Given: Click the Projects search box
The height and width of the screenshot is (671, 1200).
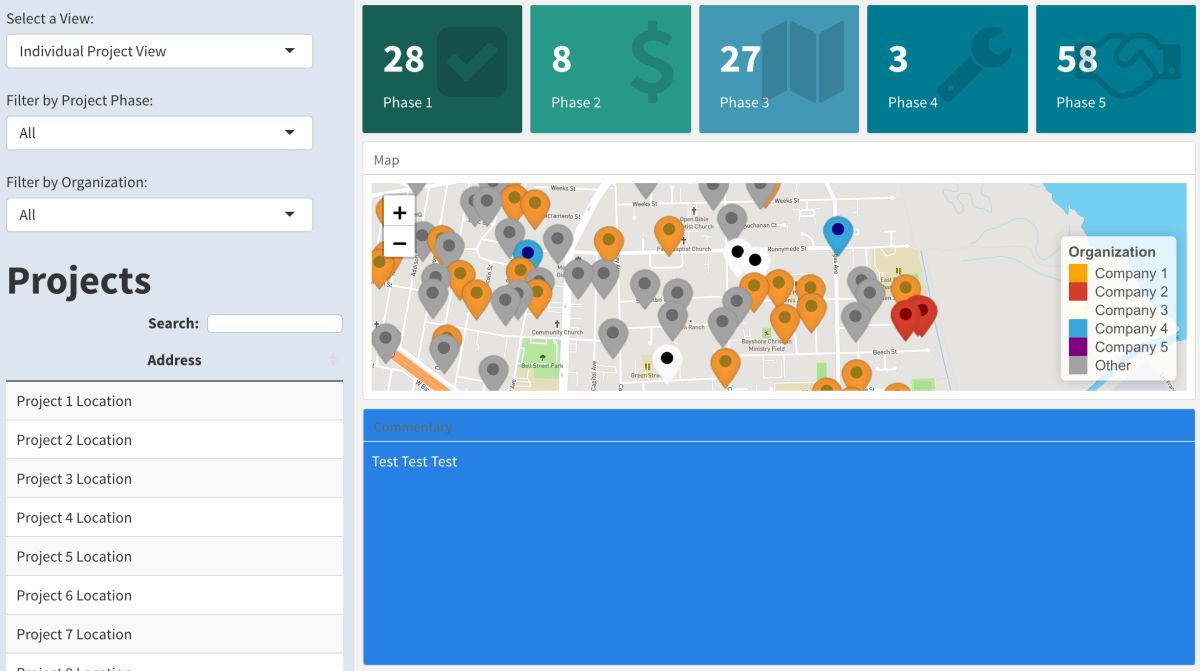Looking at the screenshot, I should [x=275, y=324].
